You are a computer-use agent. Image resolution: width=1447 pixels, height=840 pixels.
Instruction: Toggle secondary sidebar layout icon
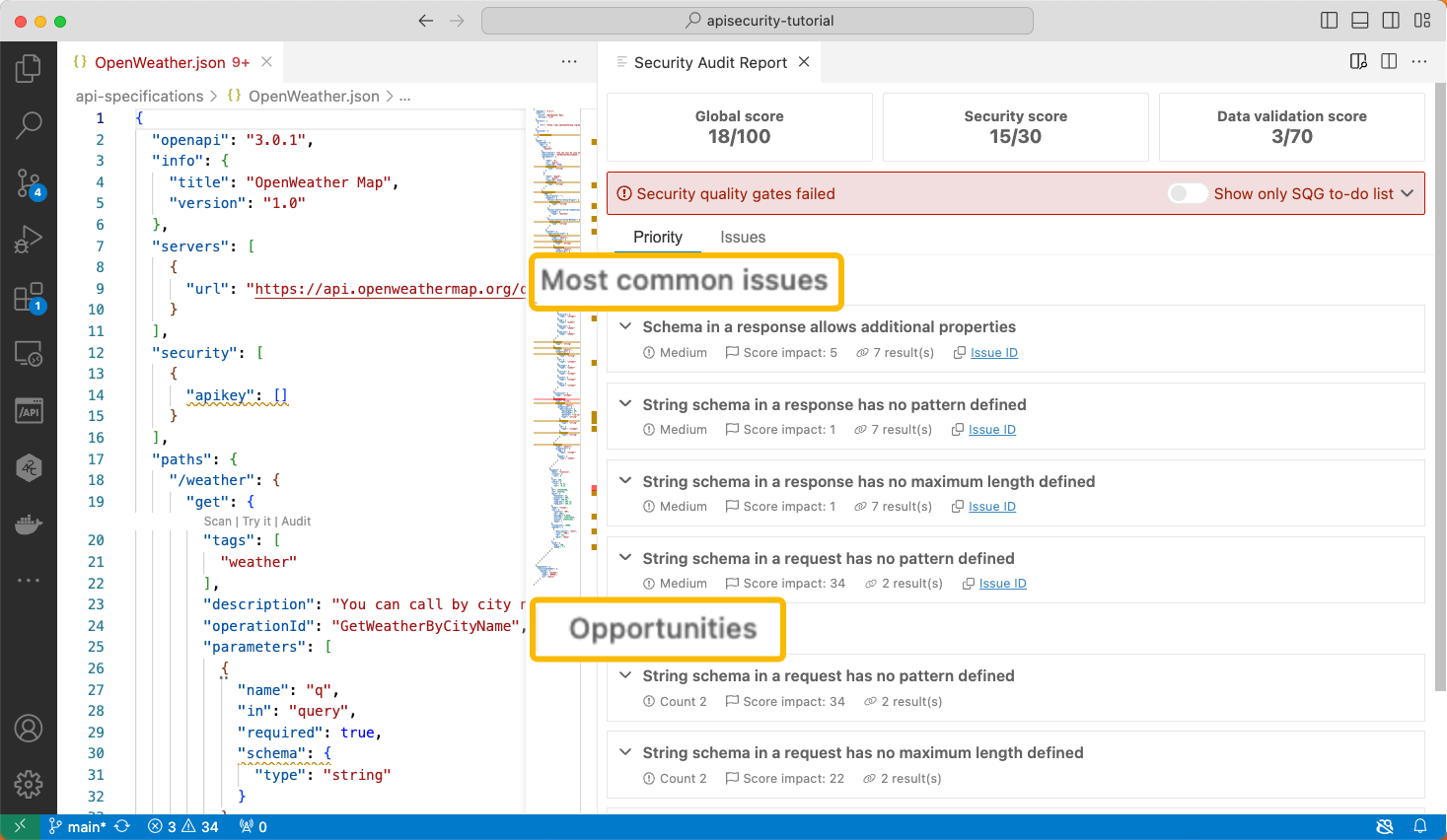point(1391,21)
